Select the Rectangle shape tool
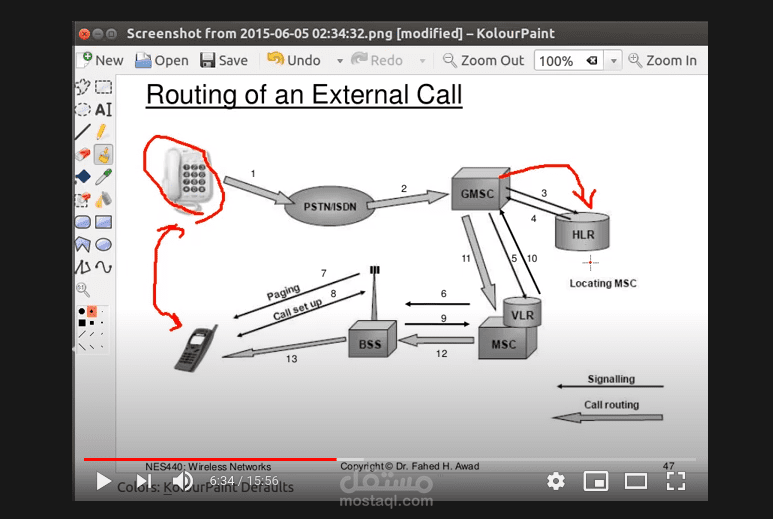Image resolution: width=773 pixels, height=519 pixels. (x=104, y=222)
